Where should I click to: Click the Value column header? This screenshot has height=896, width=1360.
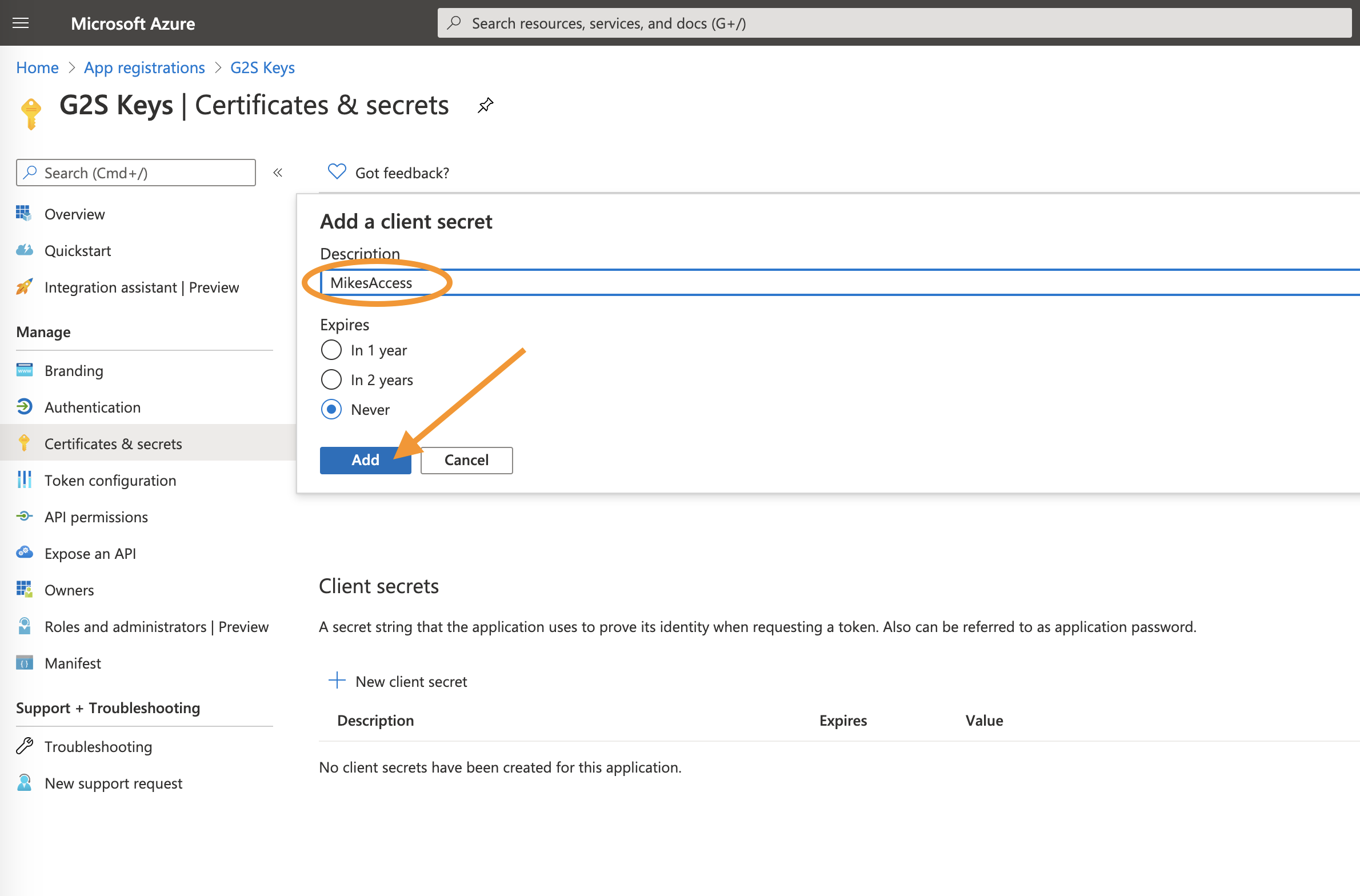(x=984, y=720)
